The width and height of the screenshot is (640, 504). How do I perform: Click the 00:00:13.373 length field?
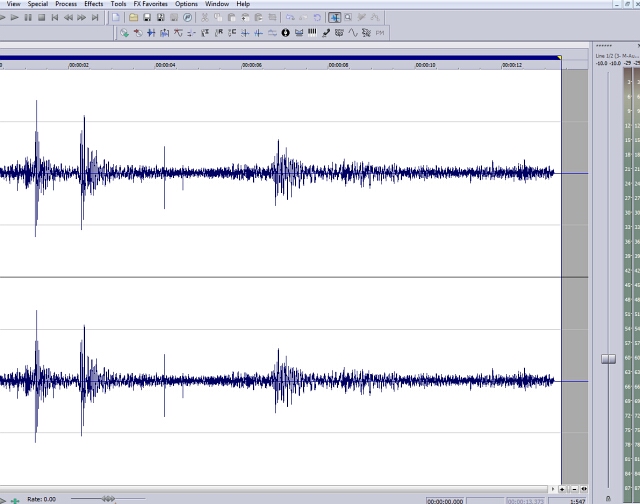tap(525, 501)
